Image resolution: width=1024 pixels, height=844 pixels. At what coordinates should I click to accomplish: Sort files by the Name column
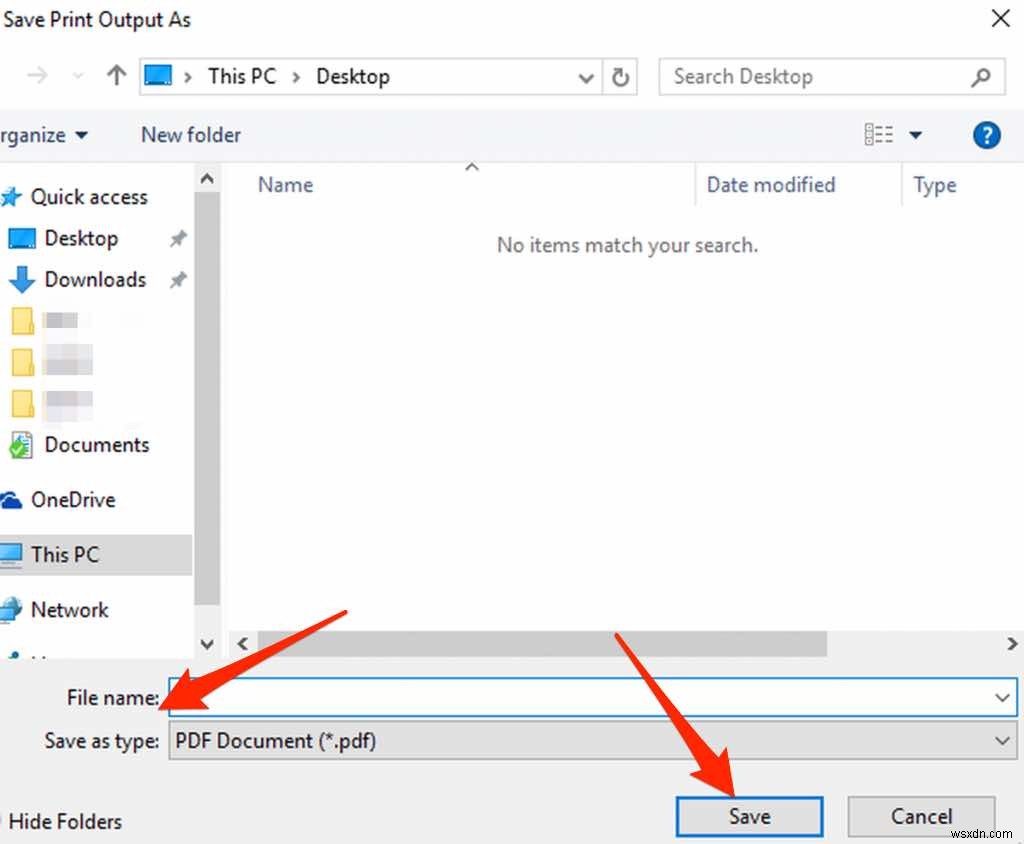tap(285, 184)
